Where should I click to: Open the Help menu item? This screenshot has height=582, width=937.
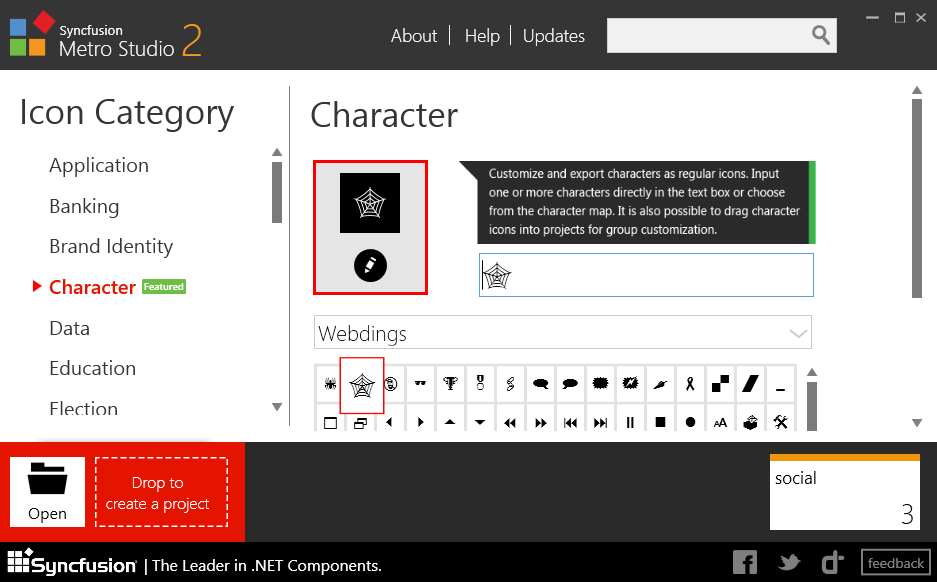tap(482, 36)
